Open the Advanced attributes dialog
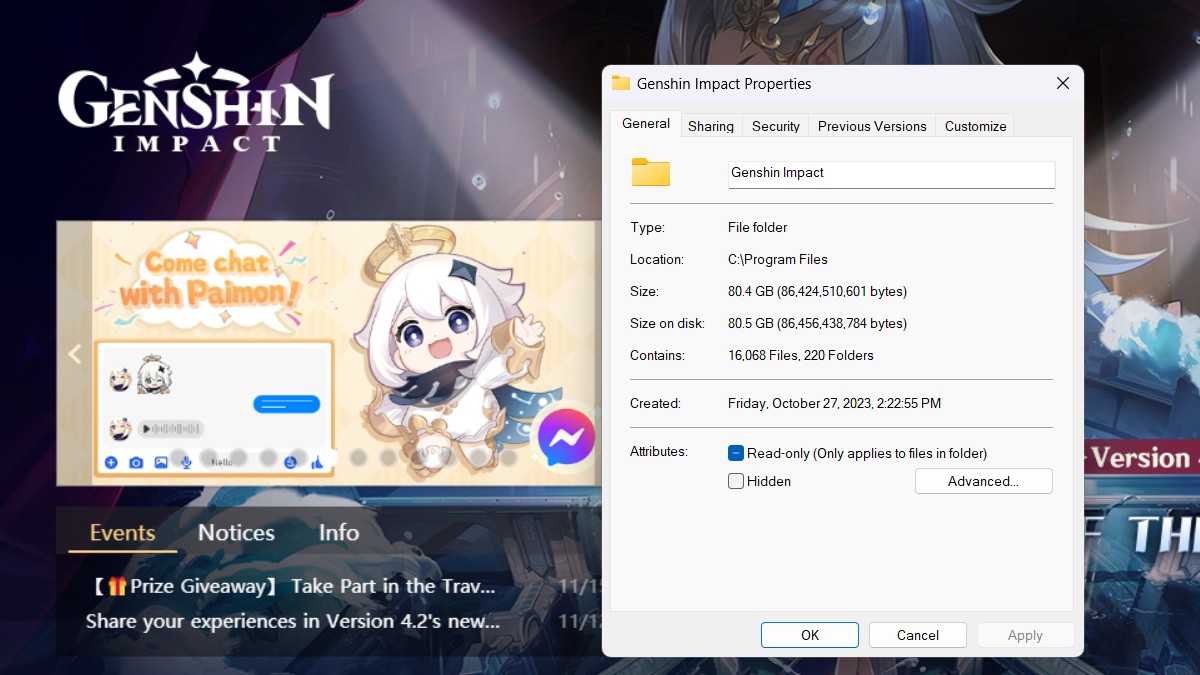The image size is (1200, 675). pos(983,481)
